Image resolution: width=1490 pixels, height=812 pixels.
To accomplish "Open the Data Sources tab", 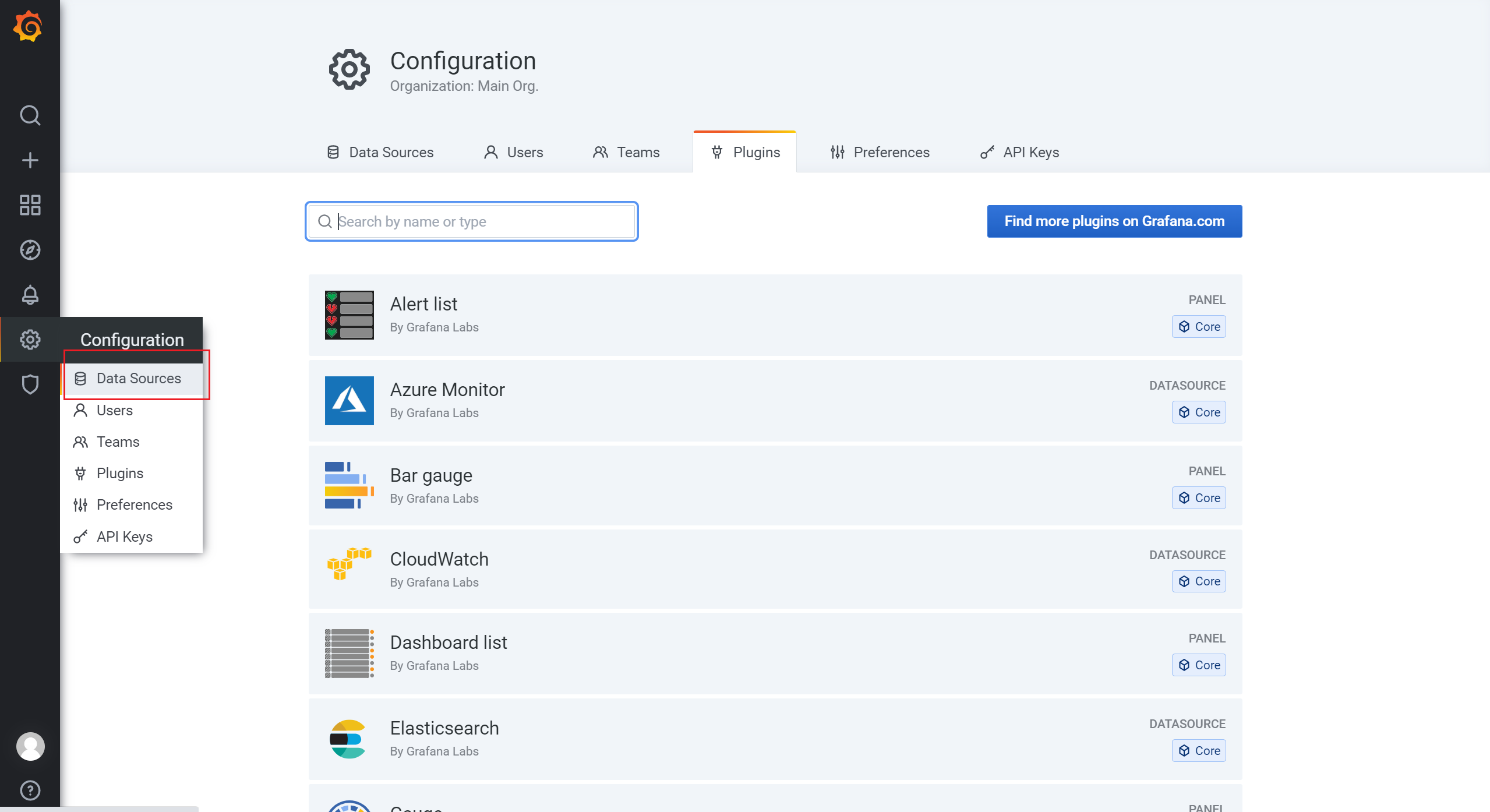I will (380, 152).
